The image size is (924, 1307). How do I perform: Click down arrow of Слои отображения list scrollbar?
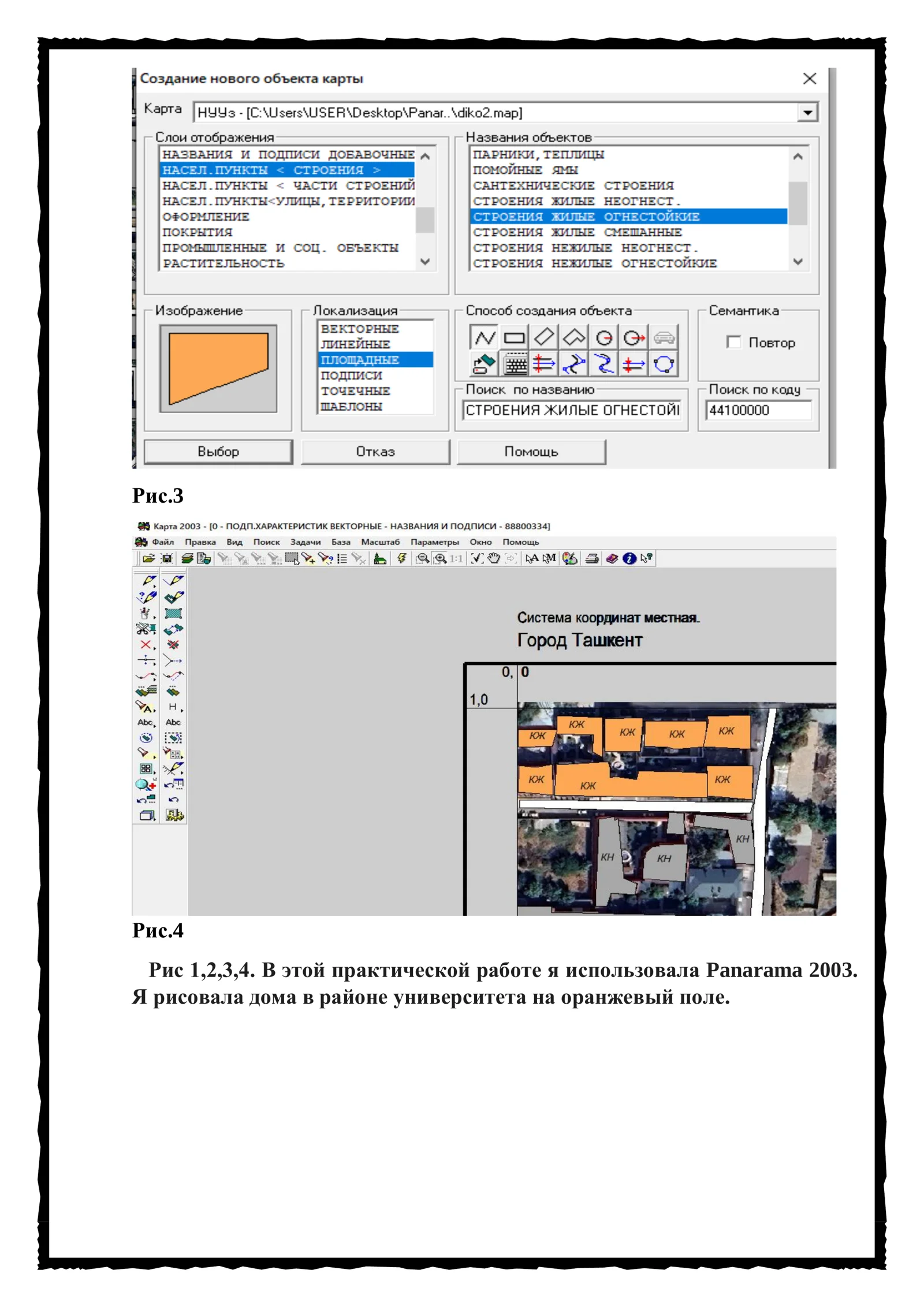425,262
